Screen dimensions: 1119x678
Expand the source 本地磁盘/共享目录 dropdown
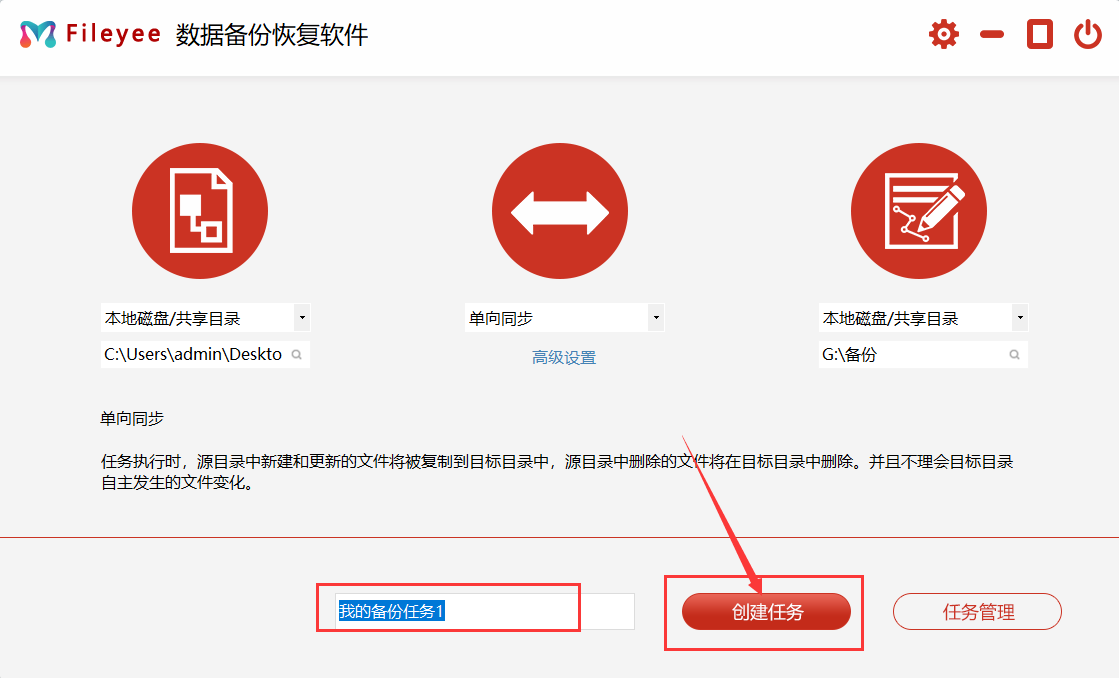tap(302, 319)
